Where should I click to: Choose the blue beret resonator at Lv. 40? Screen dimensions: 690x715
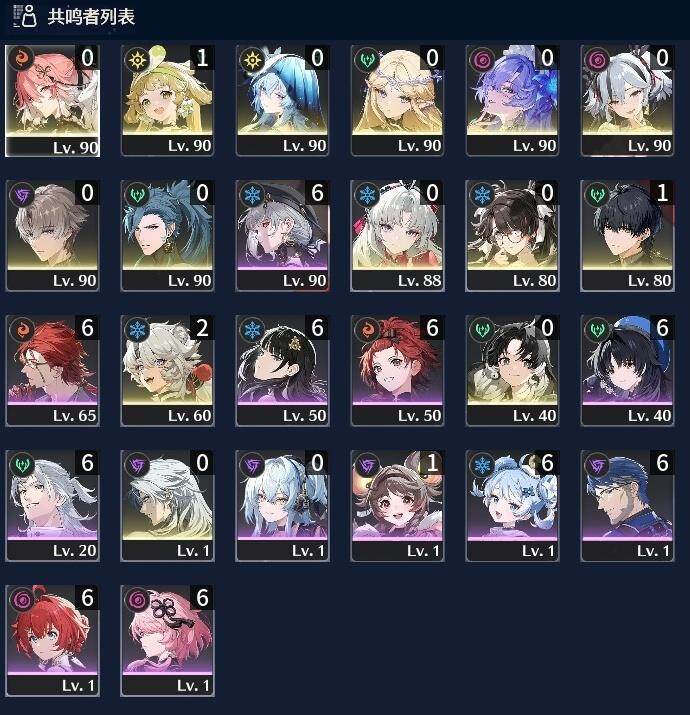627,370
